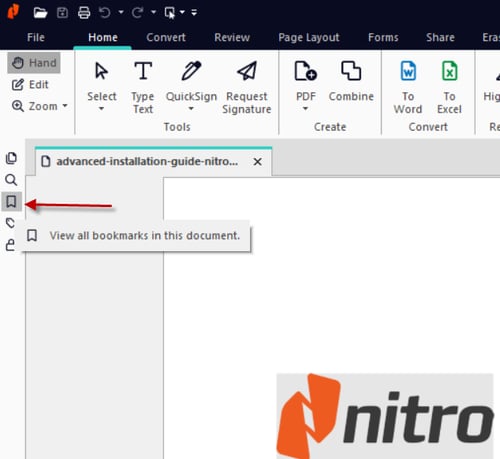Activate the Hand tool
The image size is (500, 459).
(x=34, y=63)
